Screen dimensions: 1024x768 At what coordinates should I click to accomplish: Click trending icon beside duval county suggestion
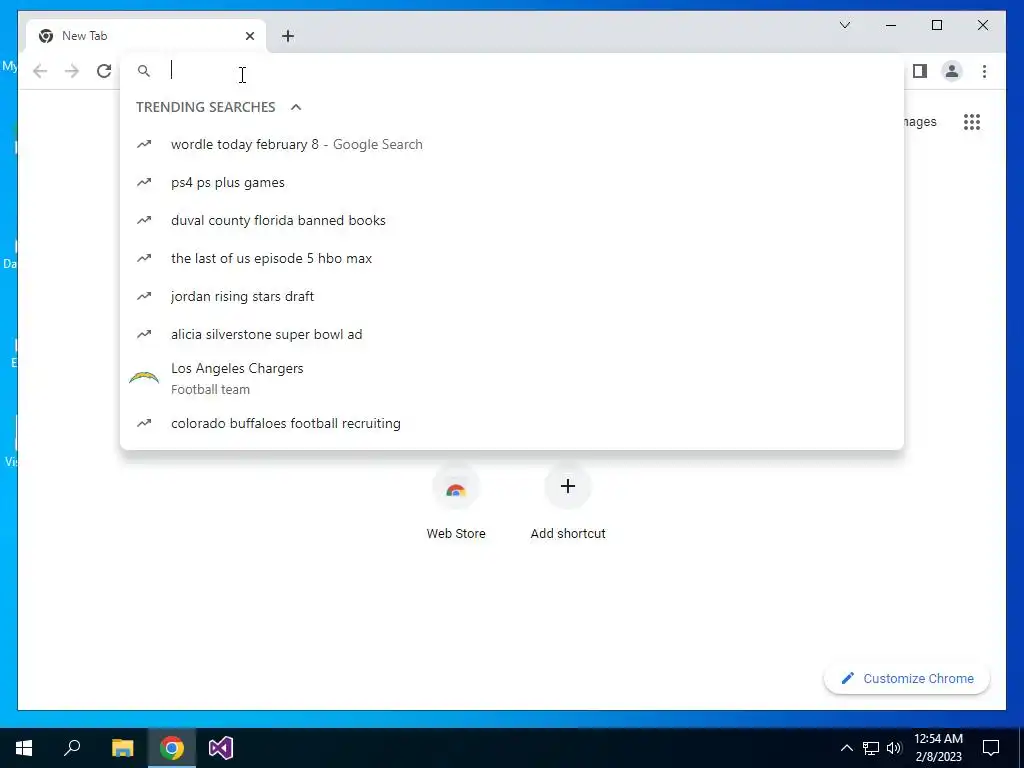(x=144, y=220)
